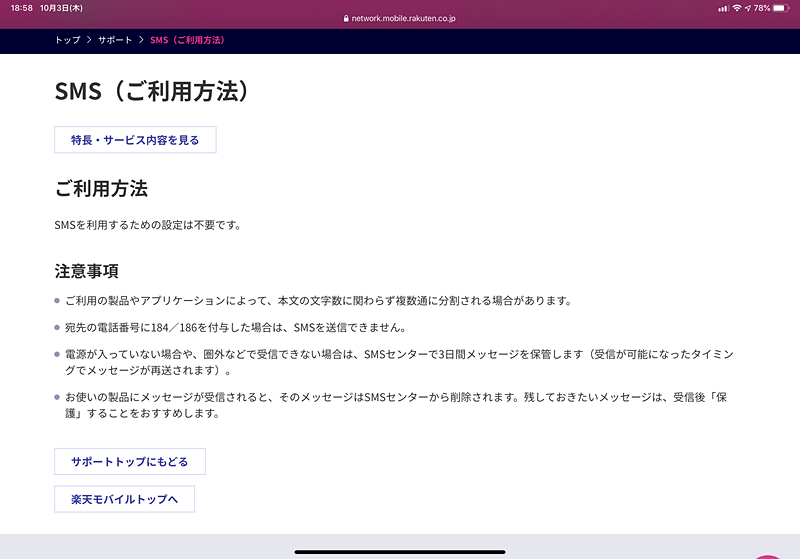Tap the cellular signal bars icon
Screen dimensions: 800x559
tap(723, 8)
